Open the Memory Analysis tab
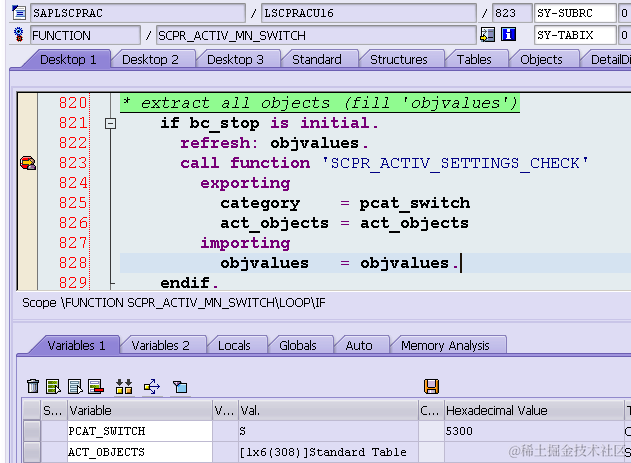Screen dimensions: 631x463 (x=445, y=346)
